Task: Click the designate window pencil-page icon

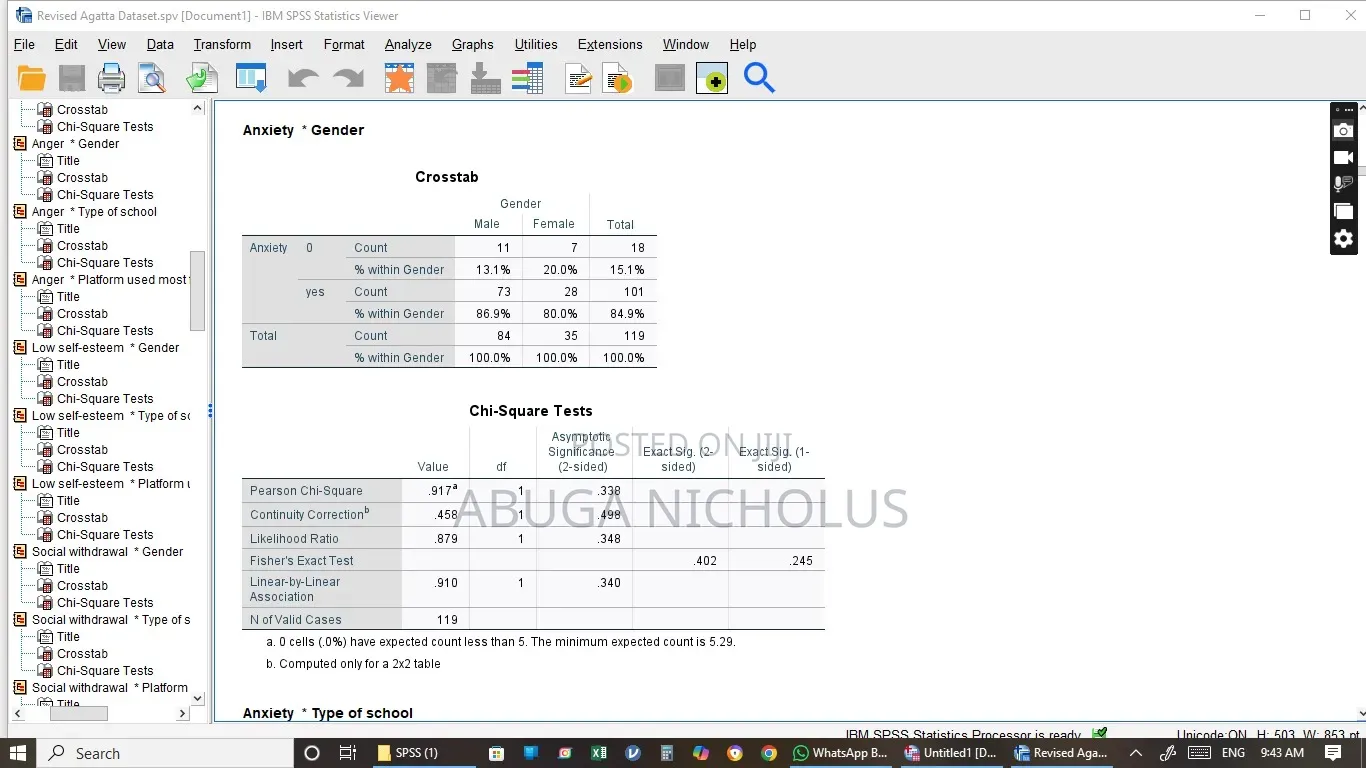Action: (578, 78)
